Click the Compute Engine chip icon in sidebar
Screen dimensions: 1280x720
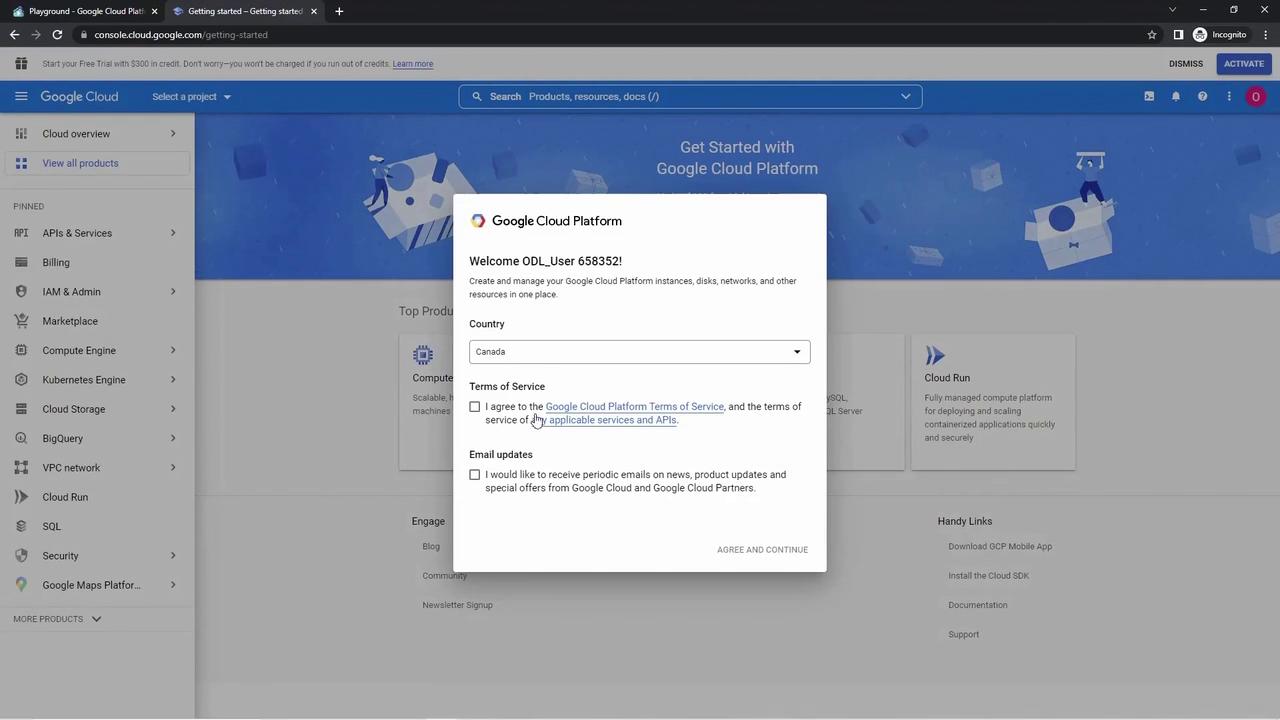point(21,350)
